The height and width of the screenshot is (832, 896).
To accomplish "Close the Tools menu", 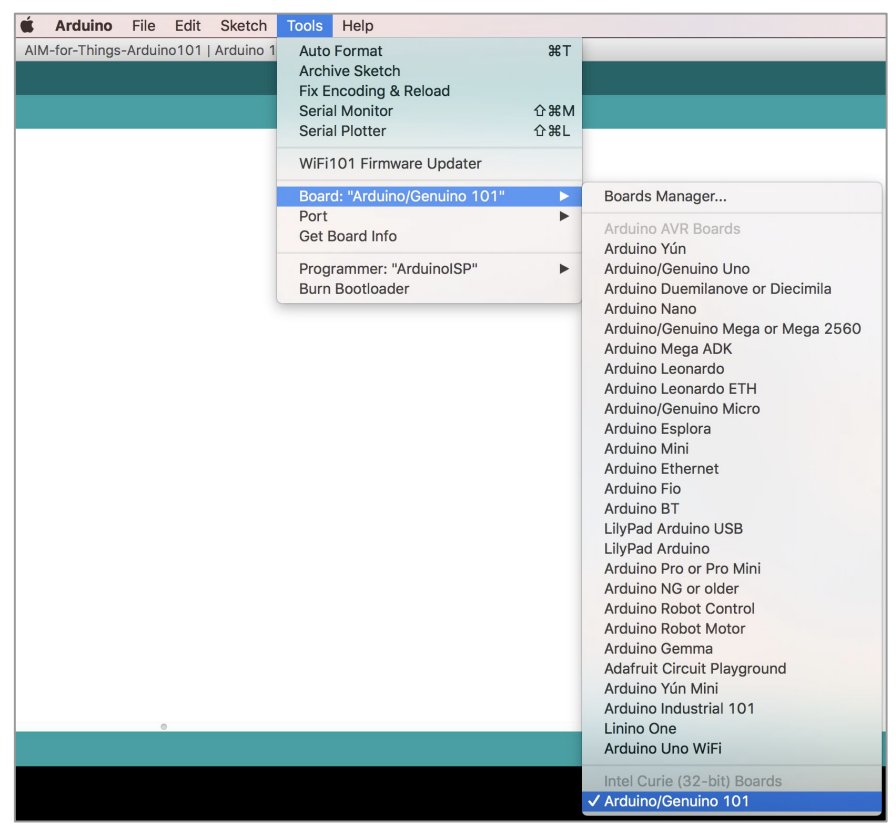I will click(305, 26).
